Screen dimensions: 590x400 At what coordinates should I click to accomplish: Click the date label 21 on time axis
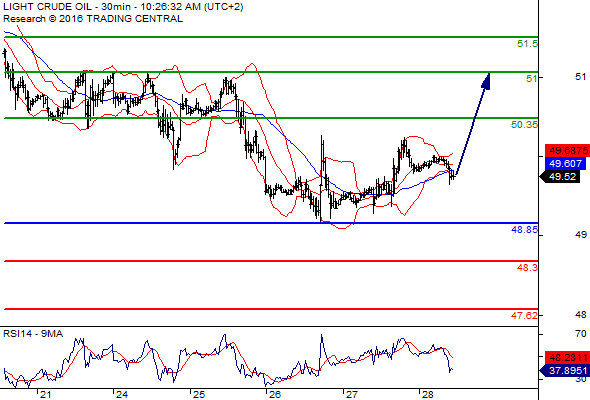[45, 394]
